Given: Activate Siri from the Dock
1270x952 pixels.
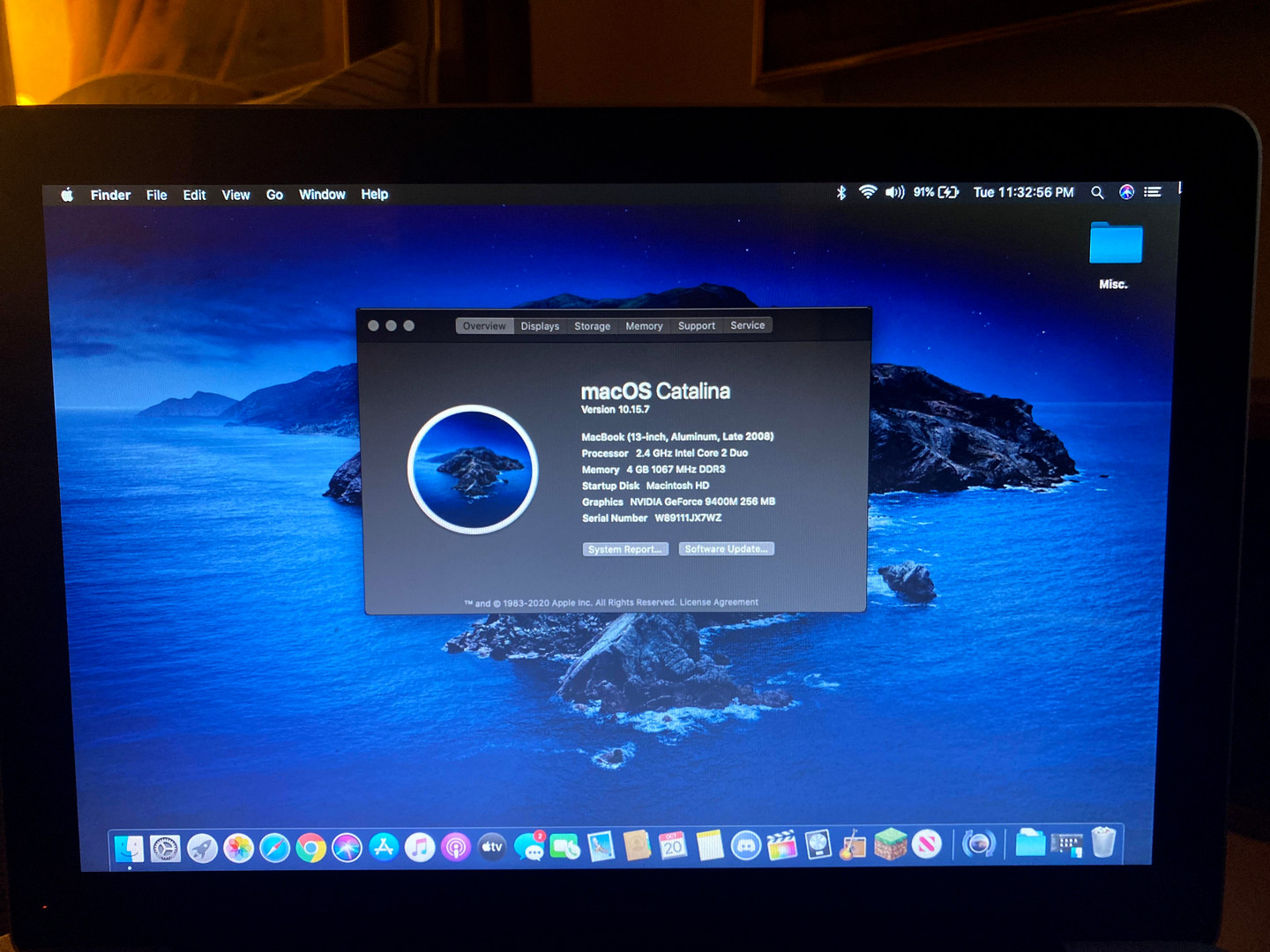Looking at the screenshot, I should coord(347,848).
